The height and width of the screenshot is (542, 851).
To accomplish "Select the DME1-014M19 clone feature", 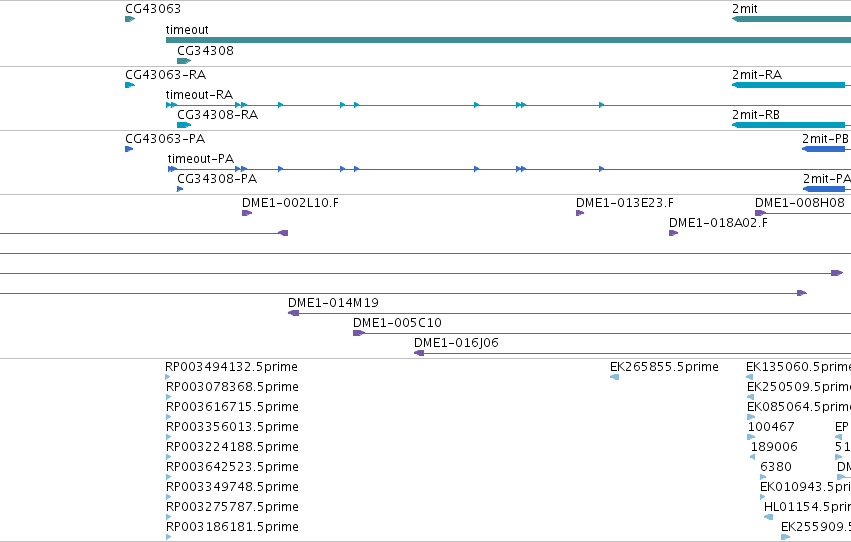I will [x=569, y=313].
